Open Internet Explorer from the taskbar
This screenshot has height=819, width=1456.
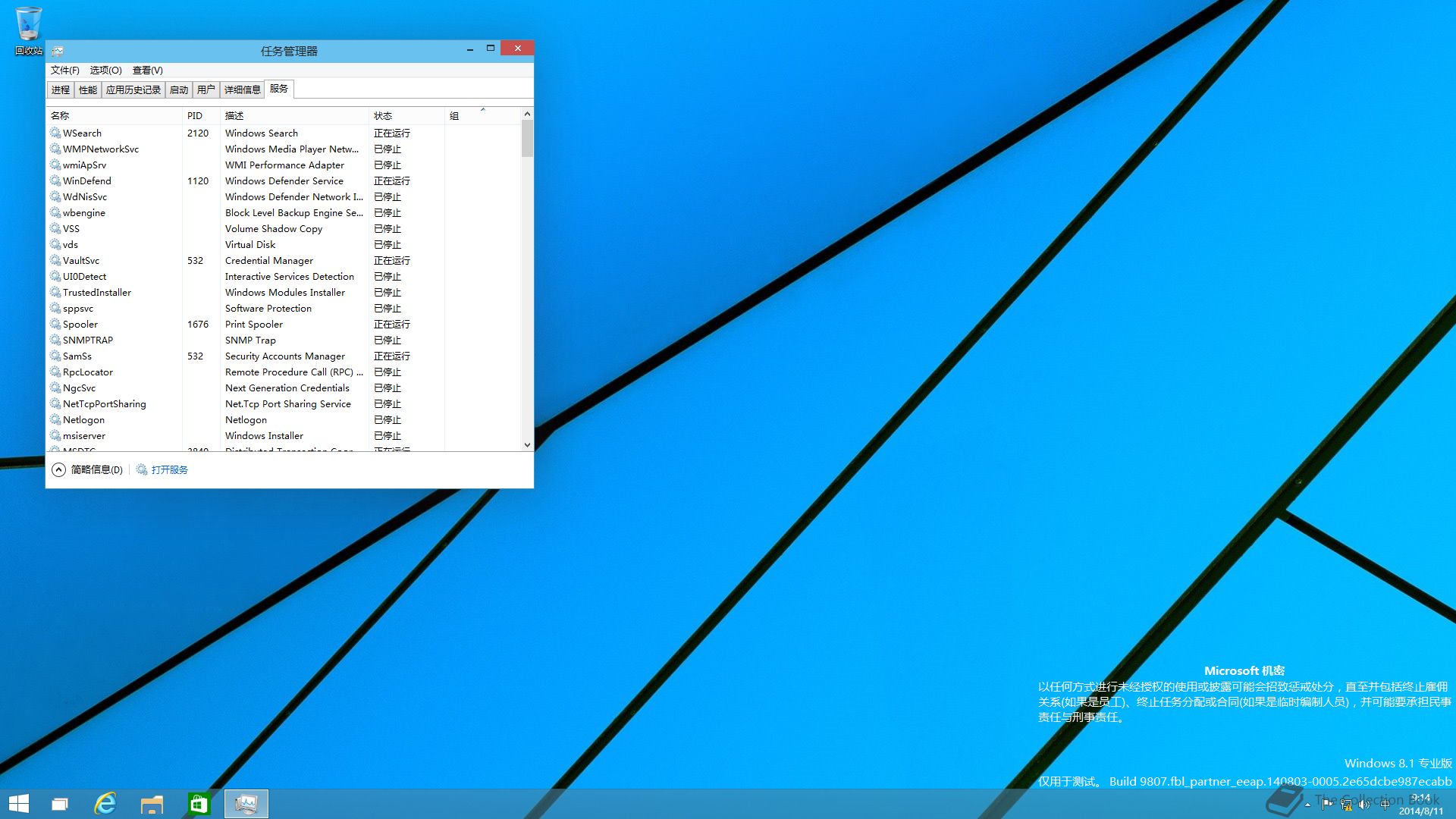[106, 803]
